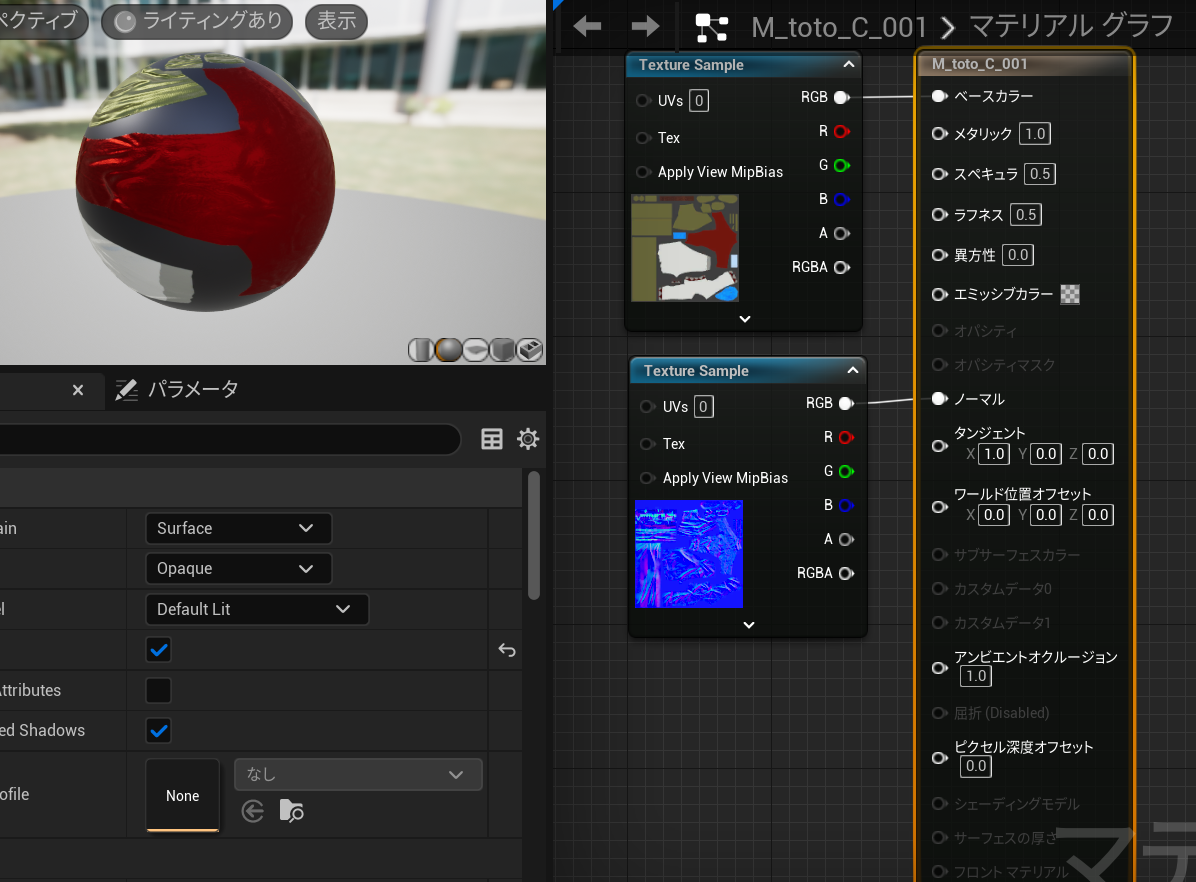
Task: Open the Opaque blend mode dropdown
Action: pyautogui.click(x=238, y=568)
